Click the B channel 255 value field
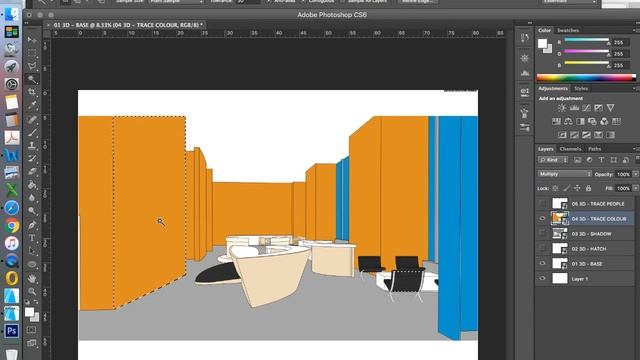 (x=620, y=65)
